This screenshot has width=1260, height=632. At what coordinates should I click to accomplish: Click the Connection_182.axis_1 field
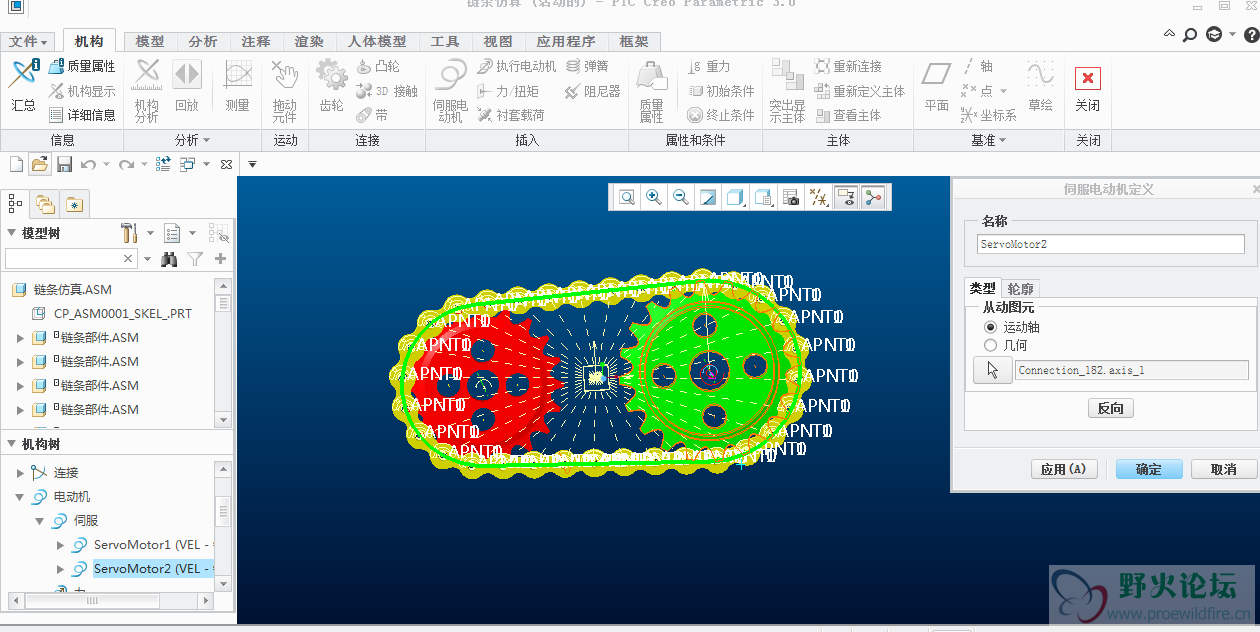point(1132,370)
